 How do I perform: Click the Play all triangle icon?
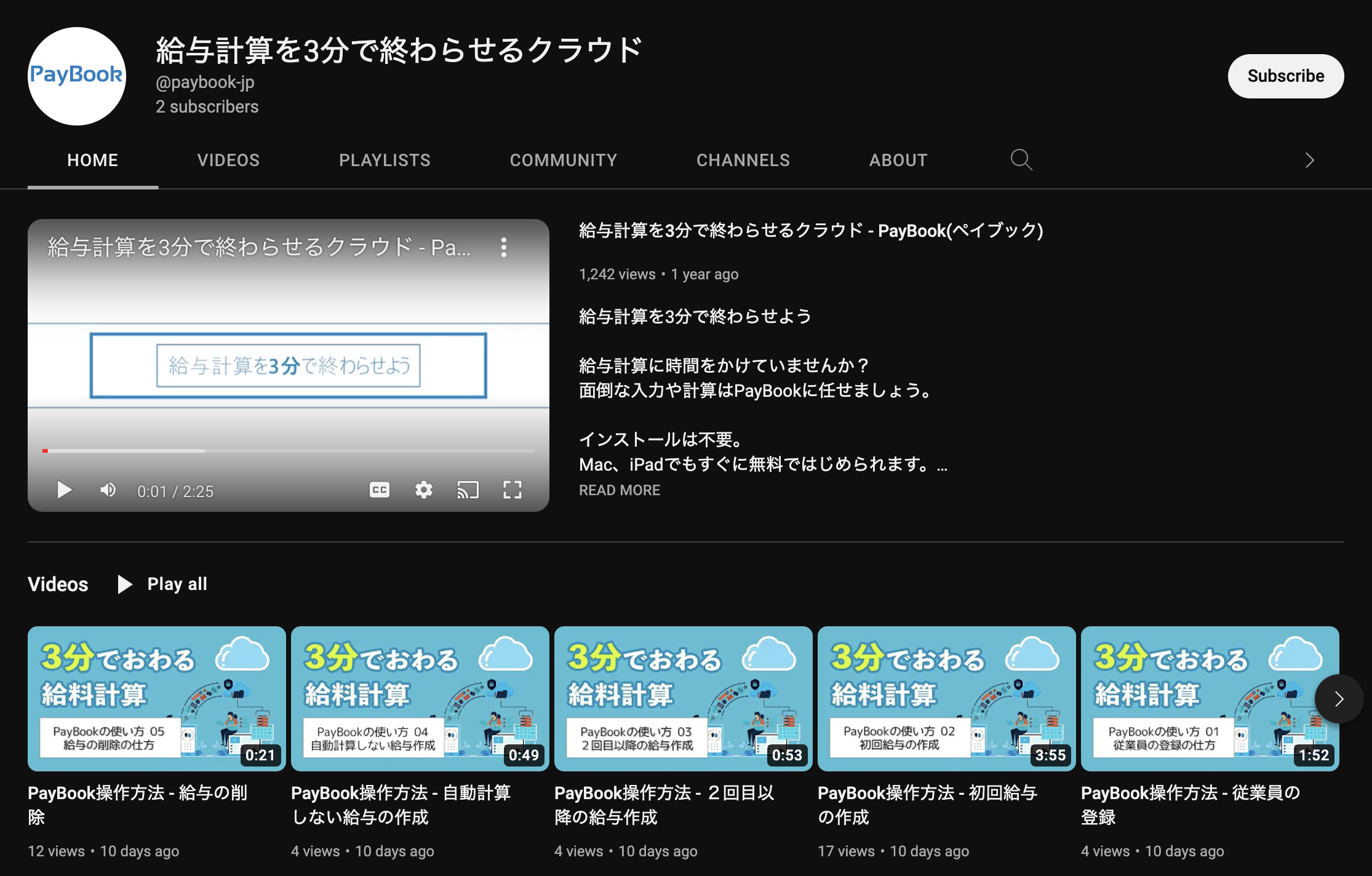pyautogui.click(x=125, y=584)
